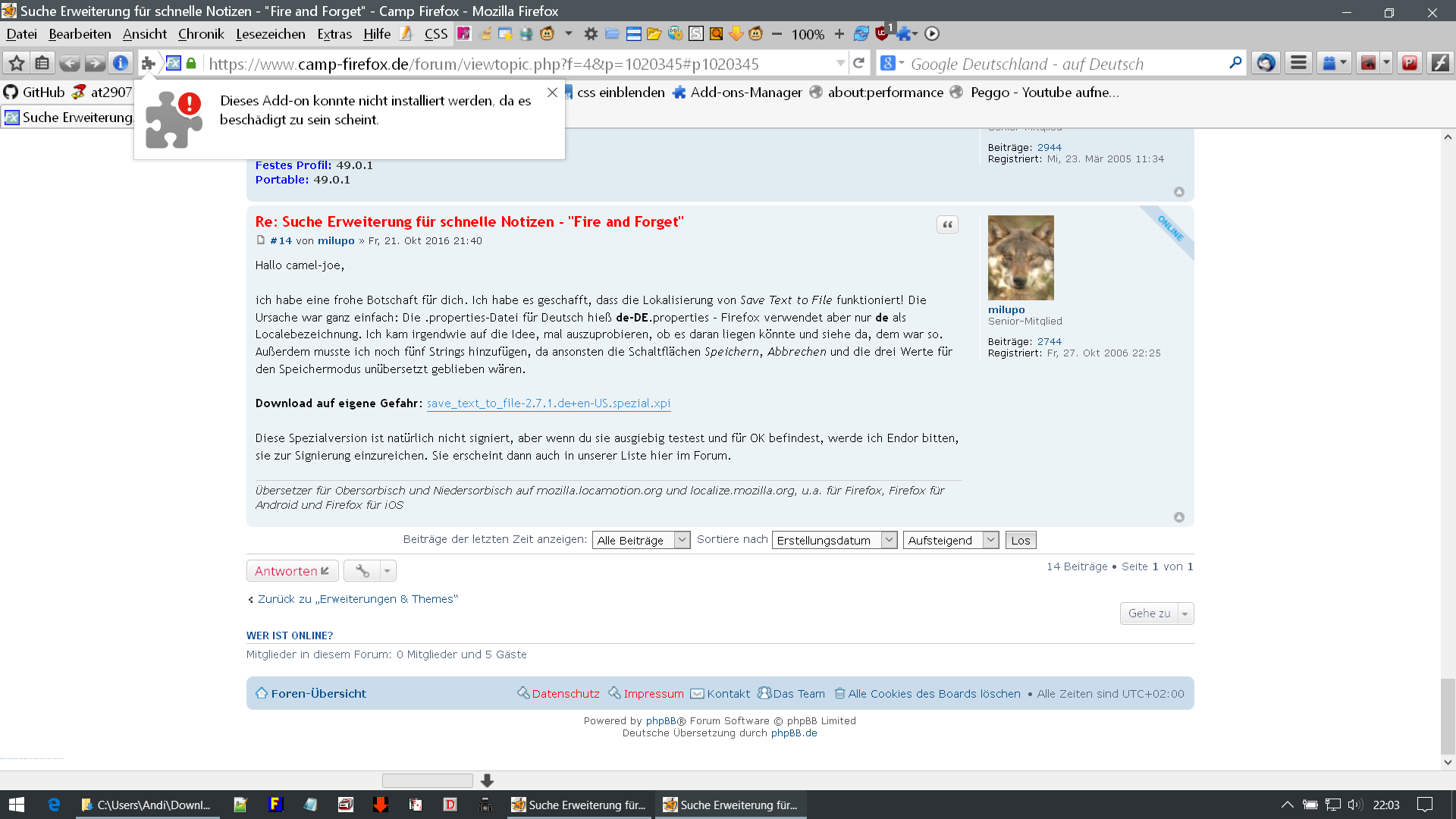The image size is (1456, 819).
Task: Open the Lesezeichen menu
Action: click(x=270, y=34)
